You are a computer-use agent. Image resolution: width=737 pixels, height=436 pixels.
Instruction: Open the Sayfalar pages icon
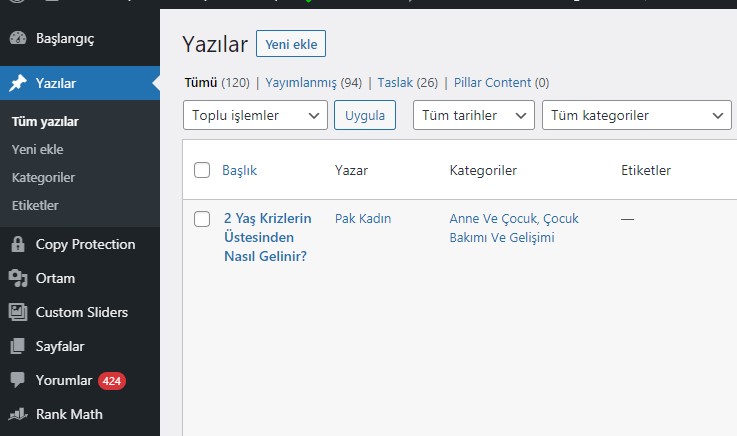click(18, 346)
